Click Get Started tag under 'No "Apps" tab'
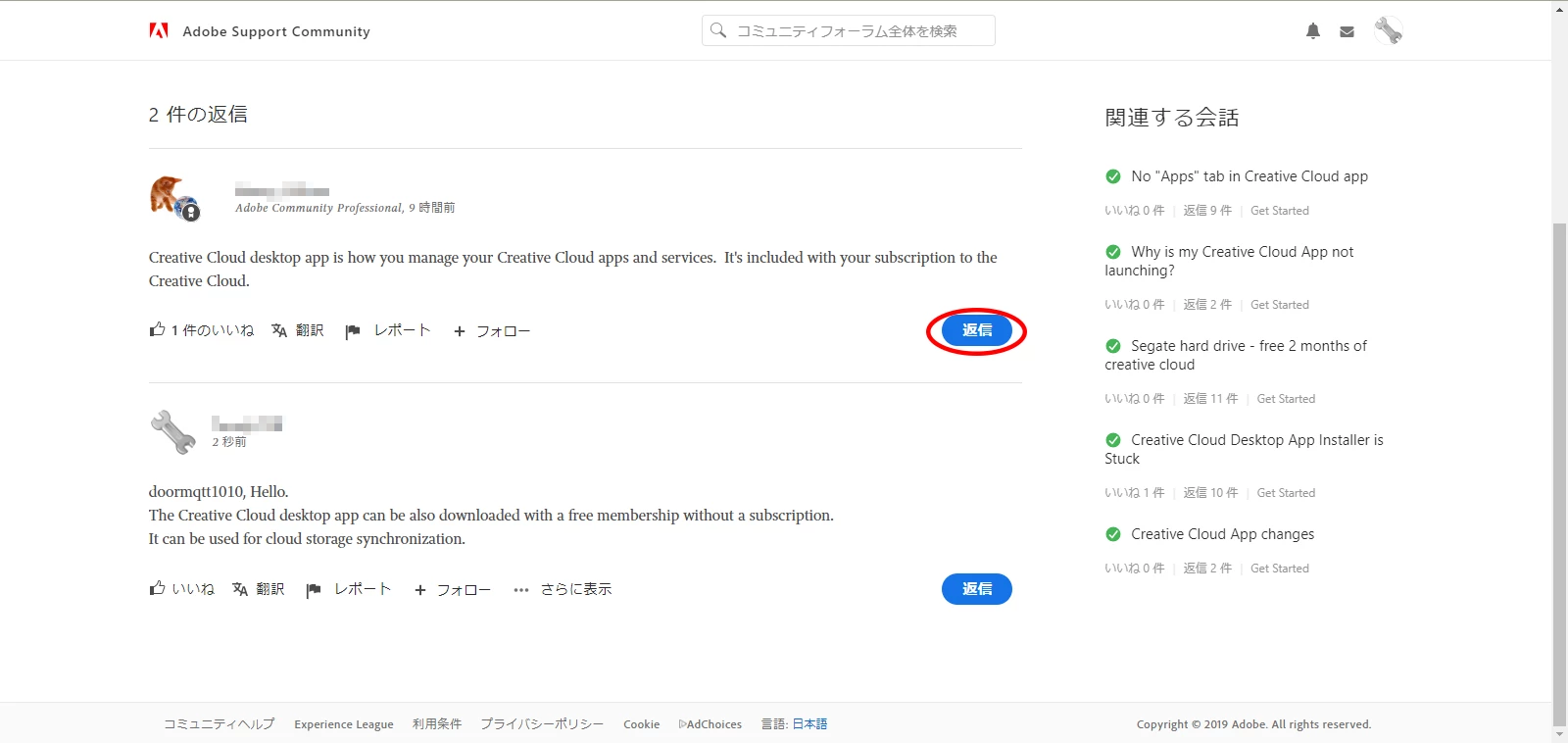The width and height of the screenshot is (1568, 743). coord(1280,211)
